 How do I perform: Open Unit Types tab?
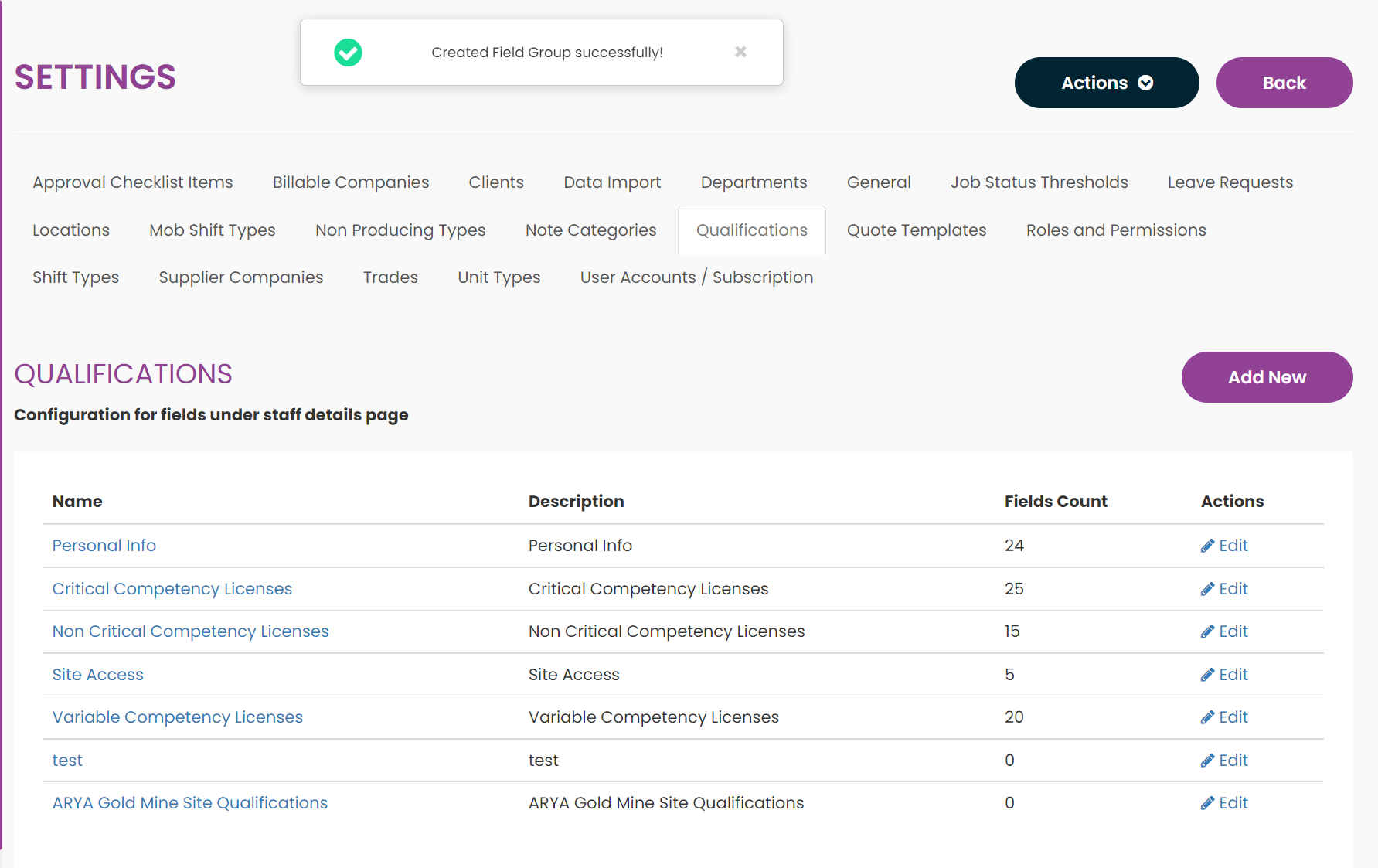click(x=499, y=277)
